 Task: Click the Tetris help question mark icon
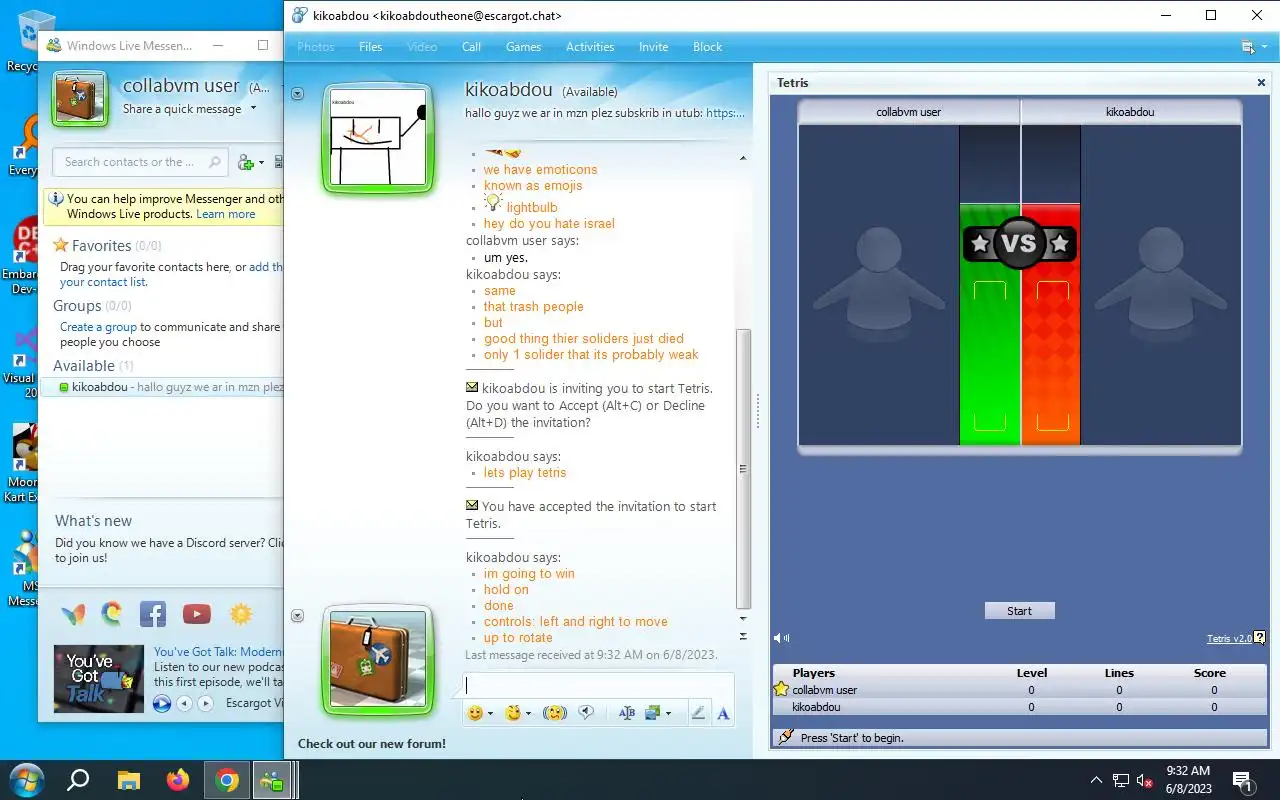pos(1260,638)
